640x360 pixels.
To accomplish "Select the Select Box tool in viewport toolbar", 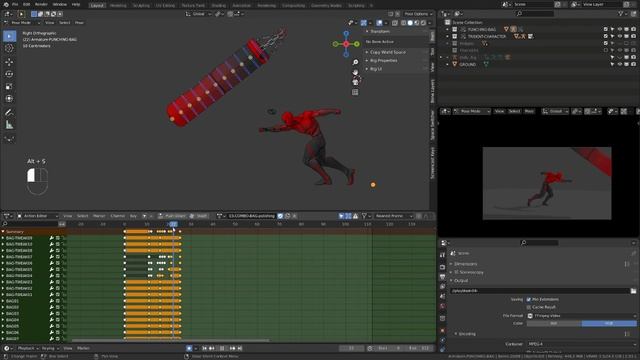I will pyautogui.click(x=9, y=36).
